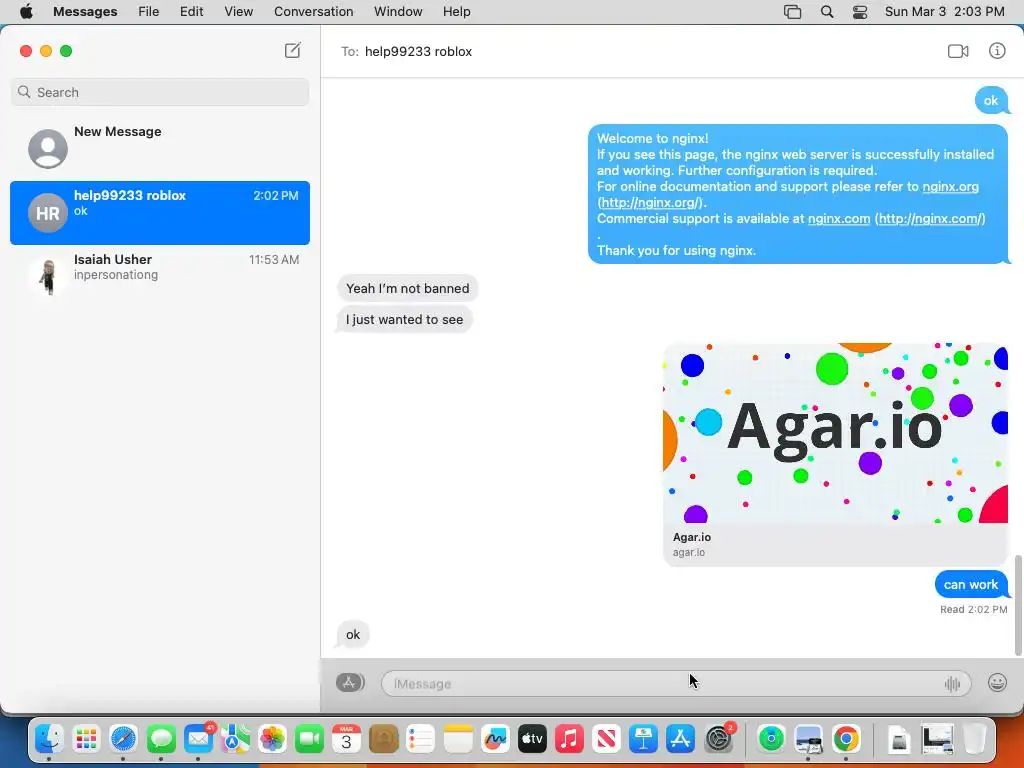Open Photos from the dock

(x=272, y=739)
